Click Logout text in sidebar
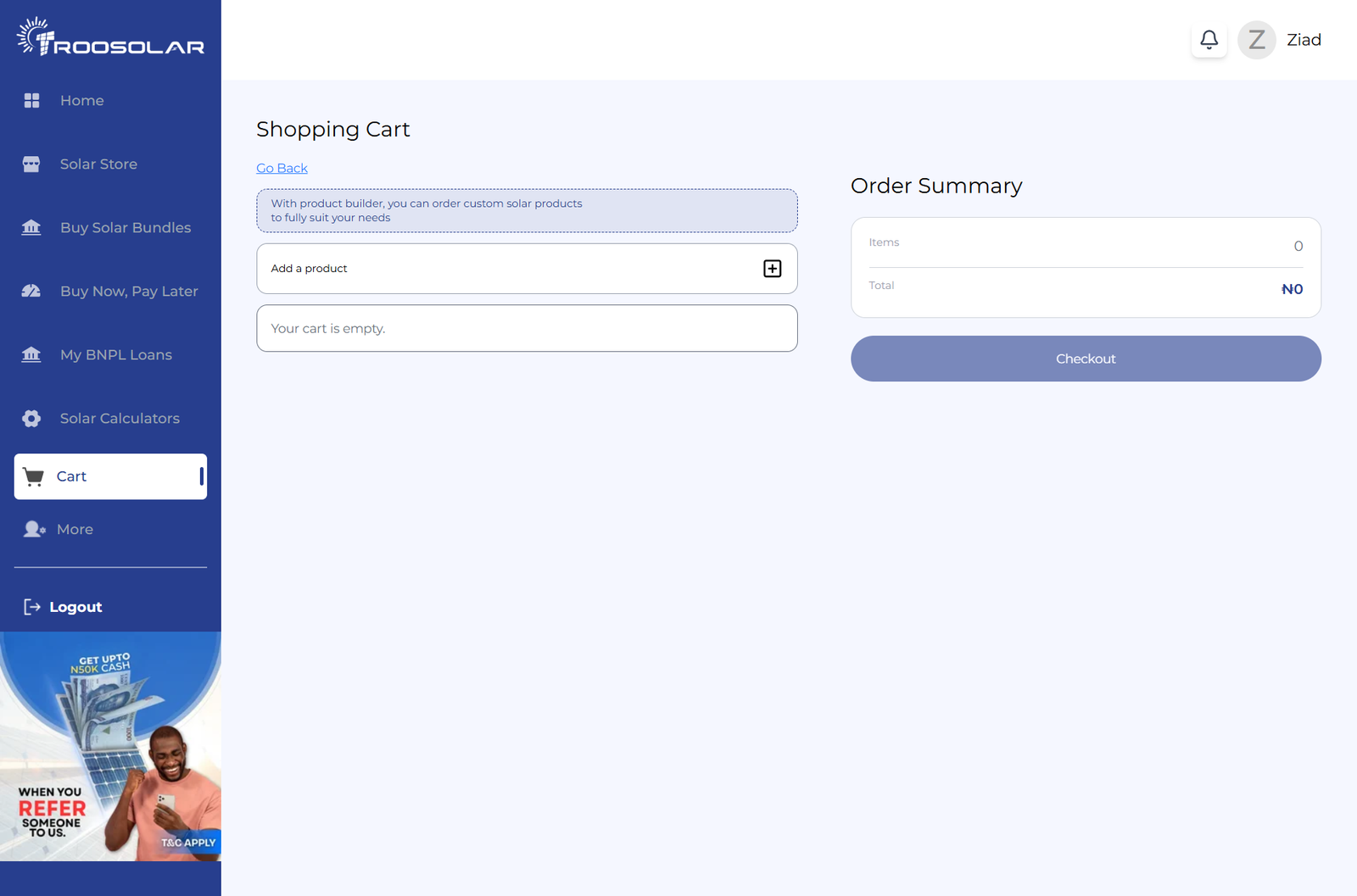1357x896 pixels. click(75, 607)
